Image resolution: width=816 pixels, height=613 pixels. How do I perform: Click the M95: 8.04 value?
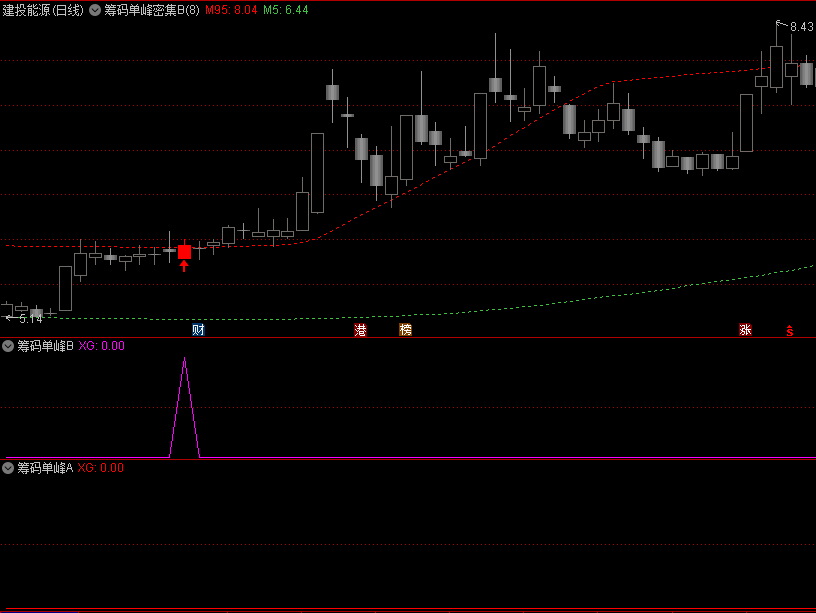pos(231,10)
